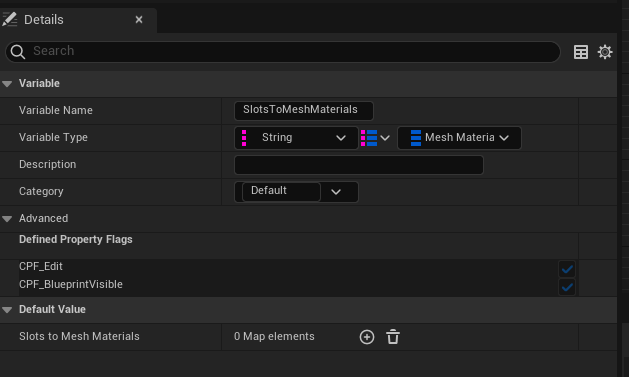629x377 pixels.
Task: Click the Search input field
Action: [x=283, y=52]
